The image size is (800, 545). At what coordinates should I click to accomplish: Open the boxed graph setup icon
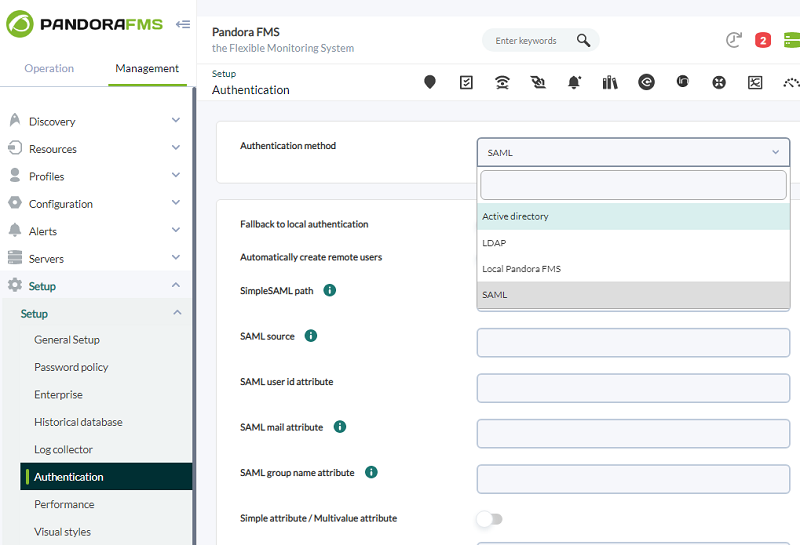[755, 82]
